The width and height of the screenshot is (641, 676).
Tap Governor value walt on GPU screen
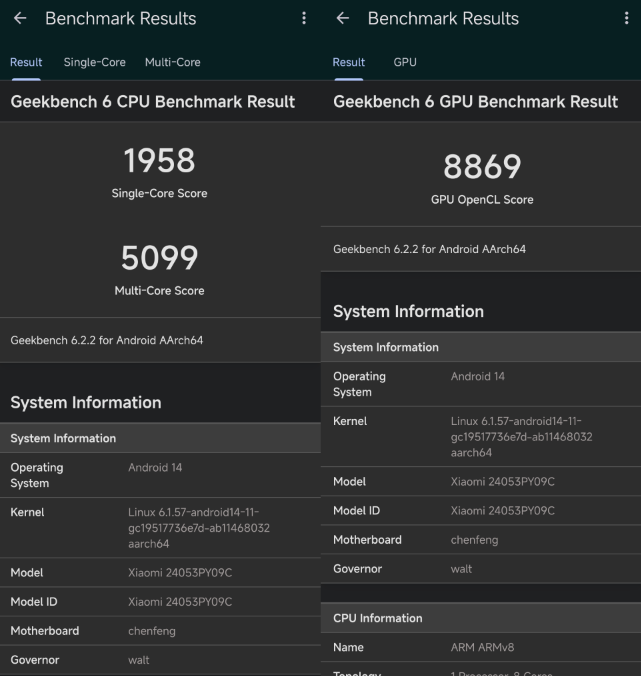coord(461,569)
